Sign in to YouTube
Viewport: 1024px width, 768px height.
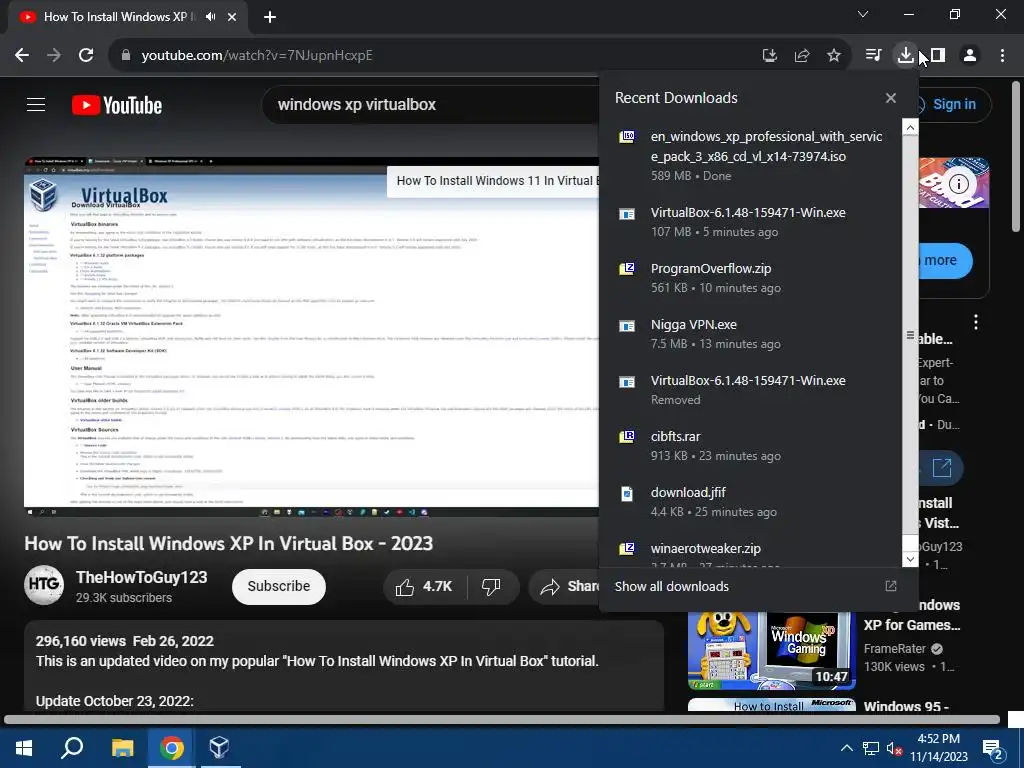tap(953, 104)
